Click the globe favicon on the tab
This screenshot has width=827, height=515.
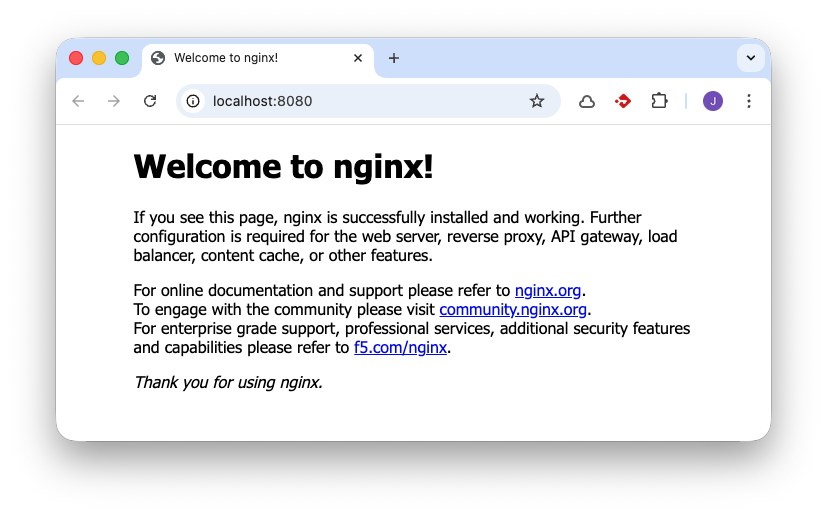click(x=158, y=58)
